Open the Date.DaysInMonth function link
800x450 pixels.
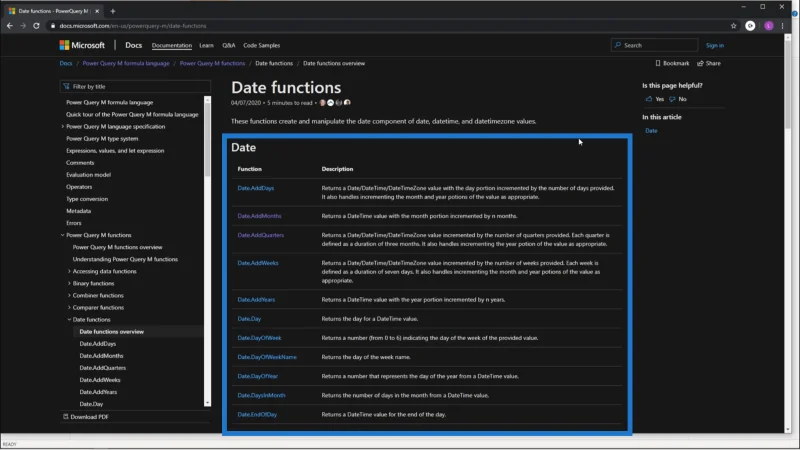261,395
